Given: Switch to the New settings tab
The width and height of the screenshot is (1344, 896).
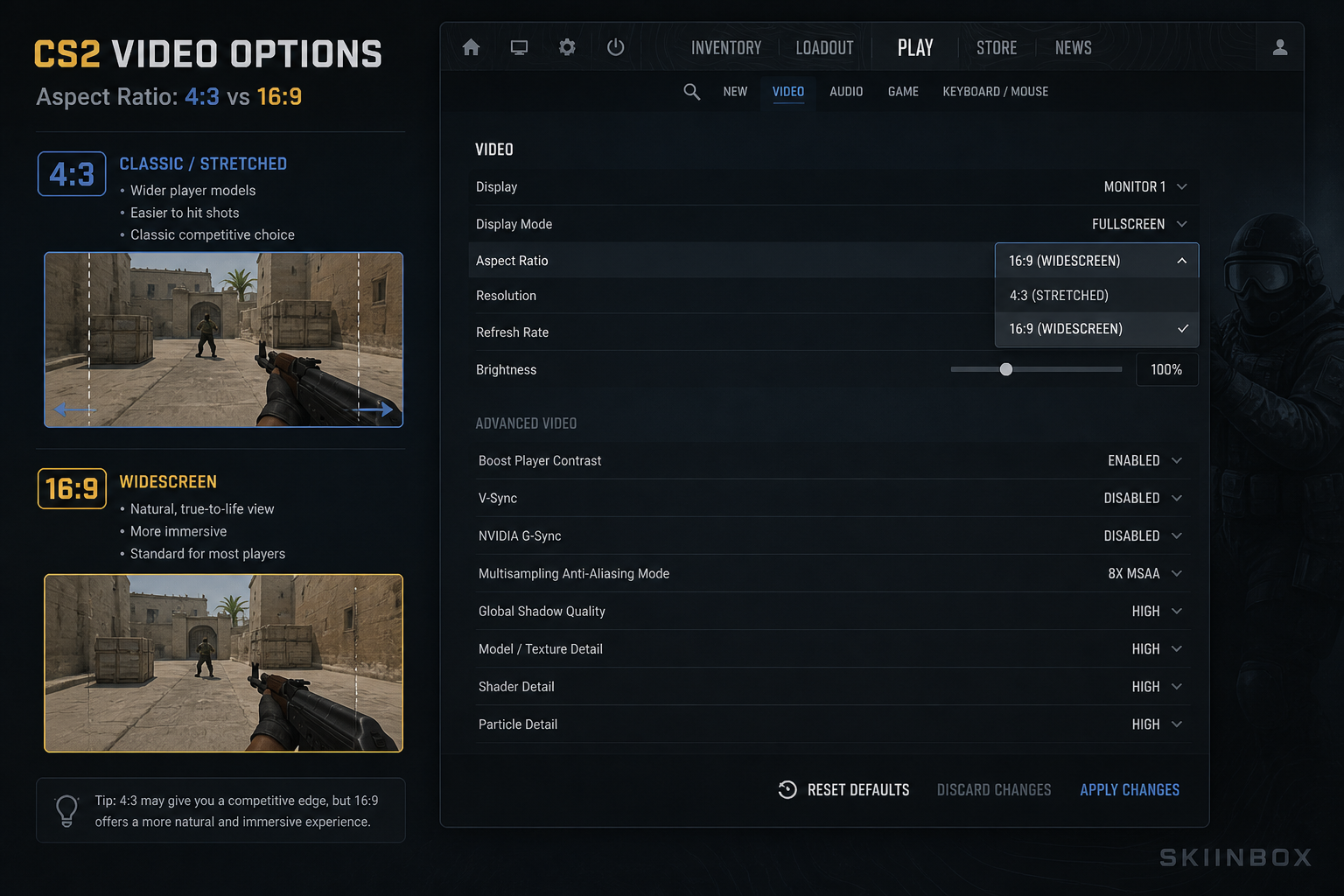Looking at the screenshot, I should click(x=735, y=92).
